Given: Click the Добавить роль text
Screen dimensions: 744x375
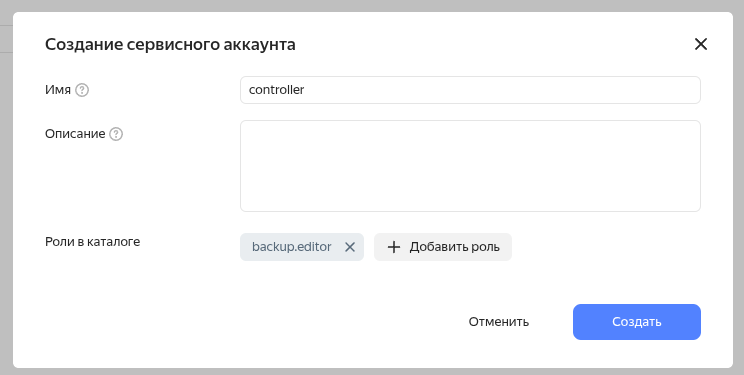Looking at the screenshot, I should click(455, 247).
